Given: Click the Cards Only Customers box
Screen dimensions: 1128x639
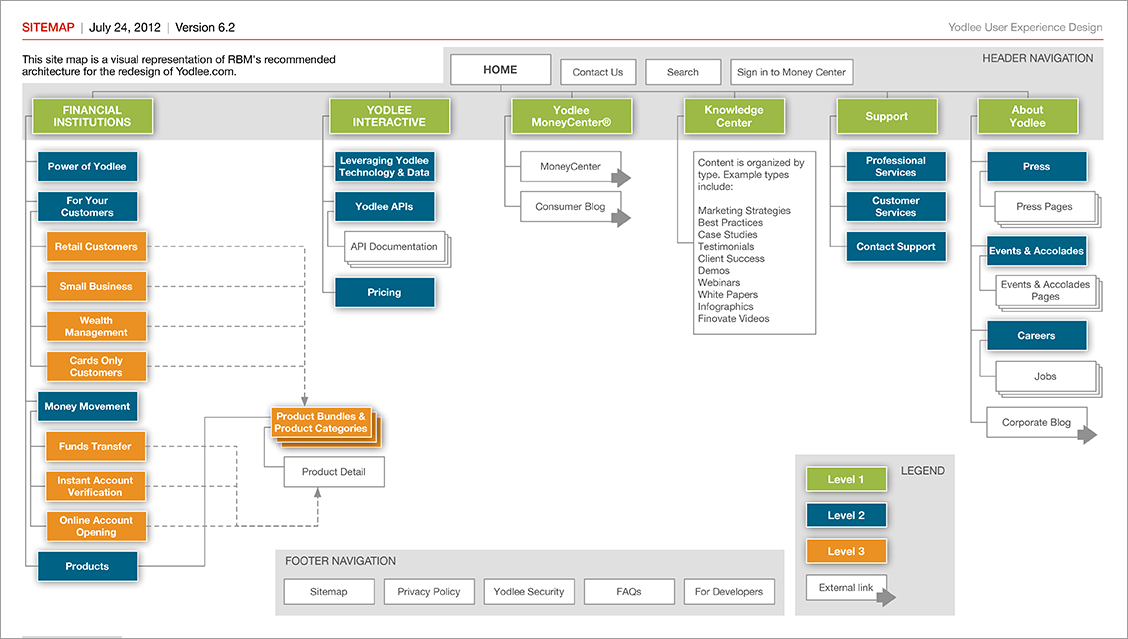Looking at the screenshot, I should click(96, 366).
